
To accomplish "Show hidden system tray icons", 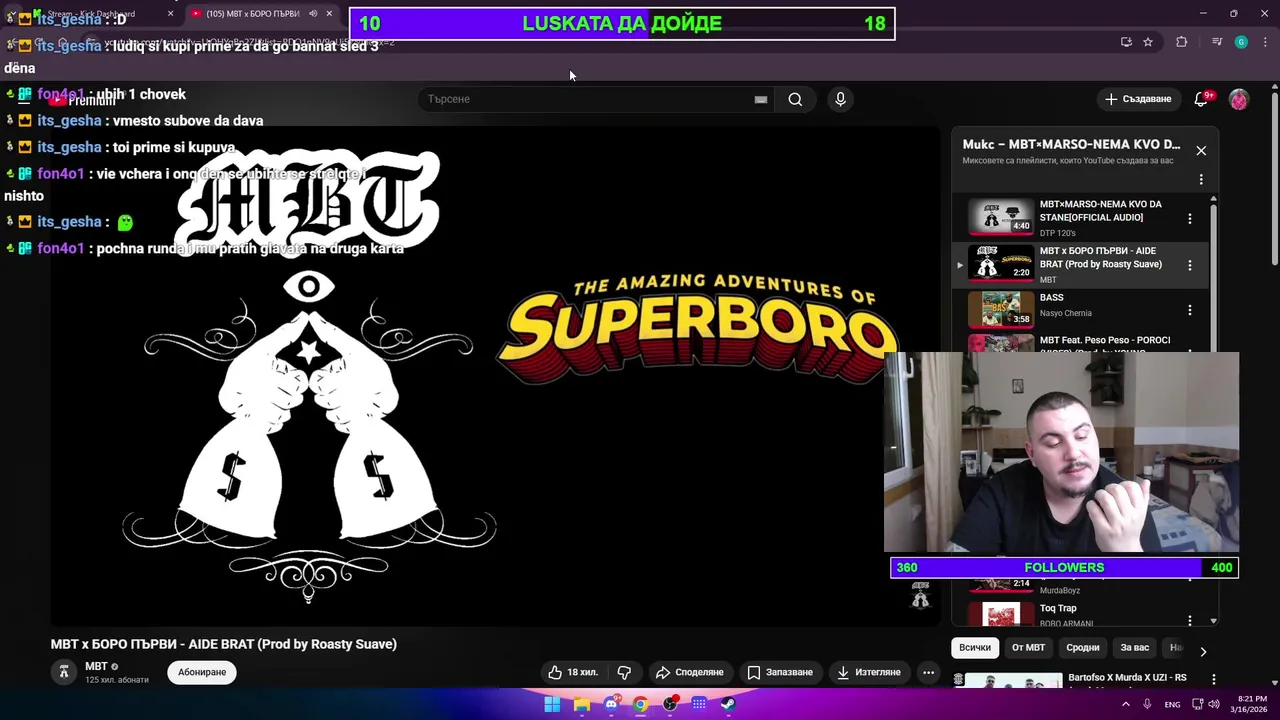I will (x=1126, y=704).
